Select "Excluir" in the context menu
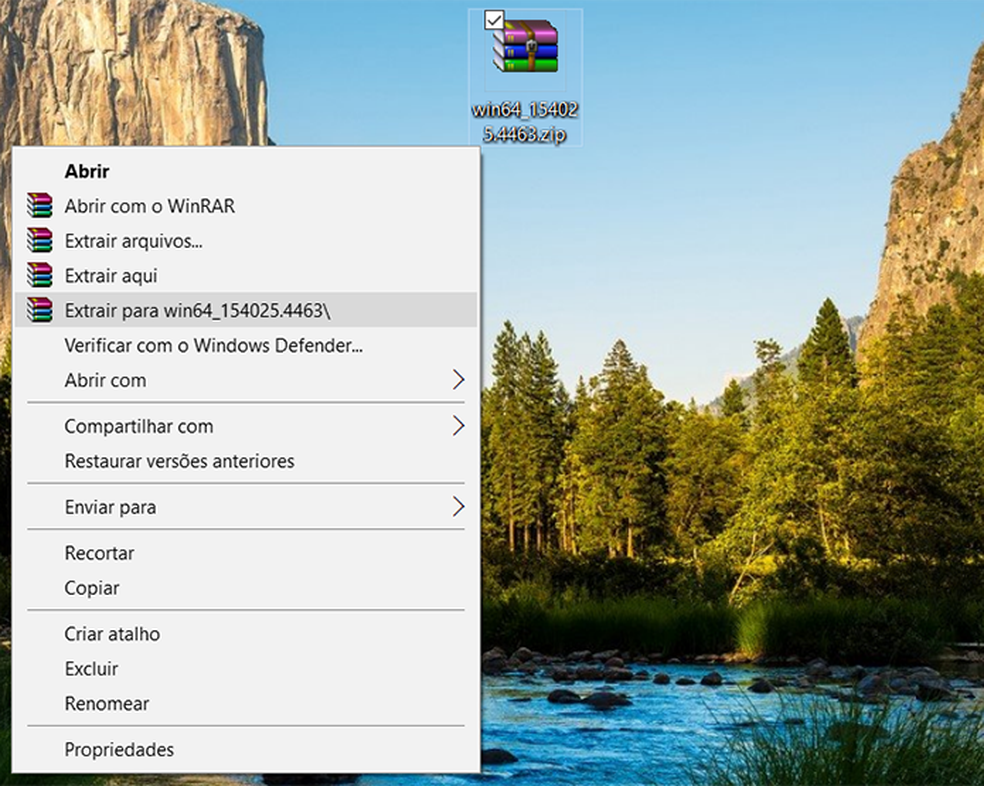 (245, 669)
